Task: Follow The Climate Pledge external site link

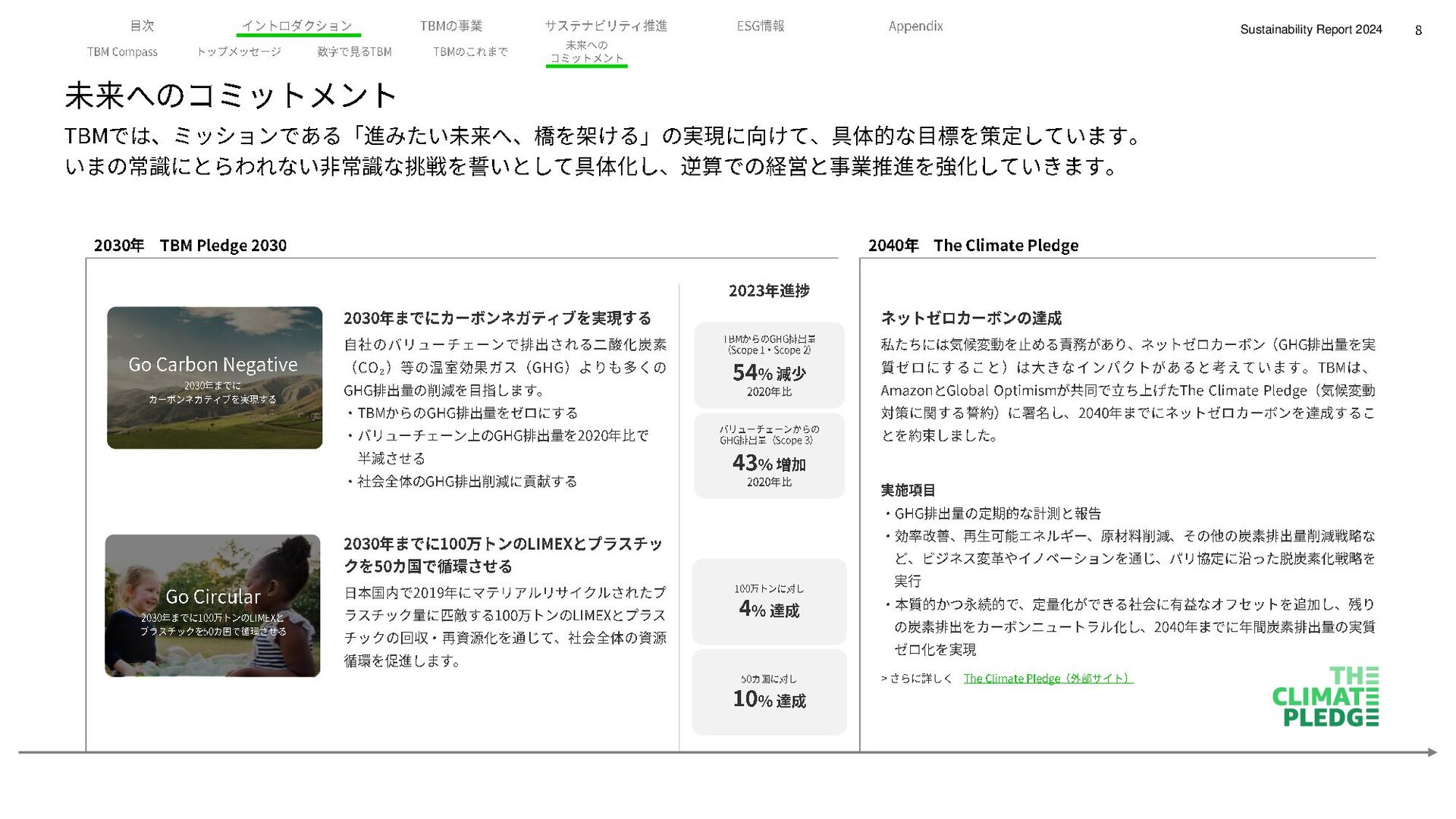Action: [x=1047, y=679]
